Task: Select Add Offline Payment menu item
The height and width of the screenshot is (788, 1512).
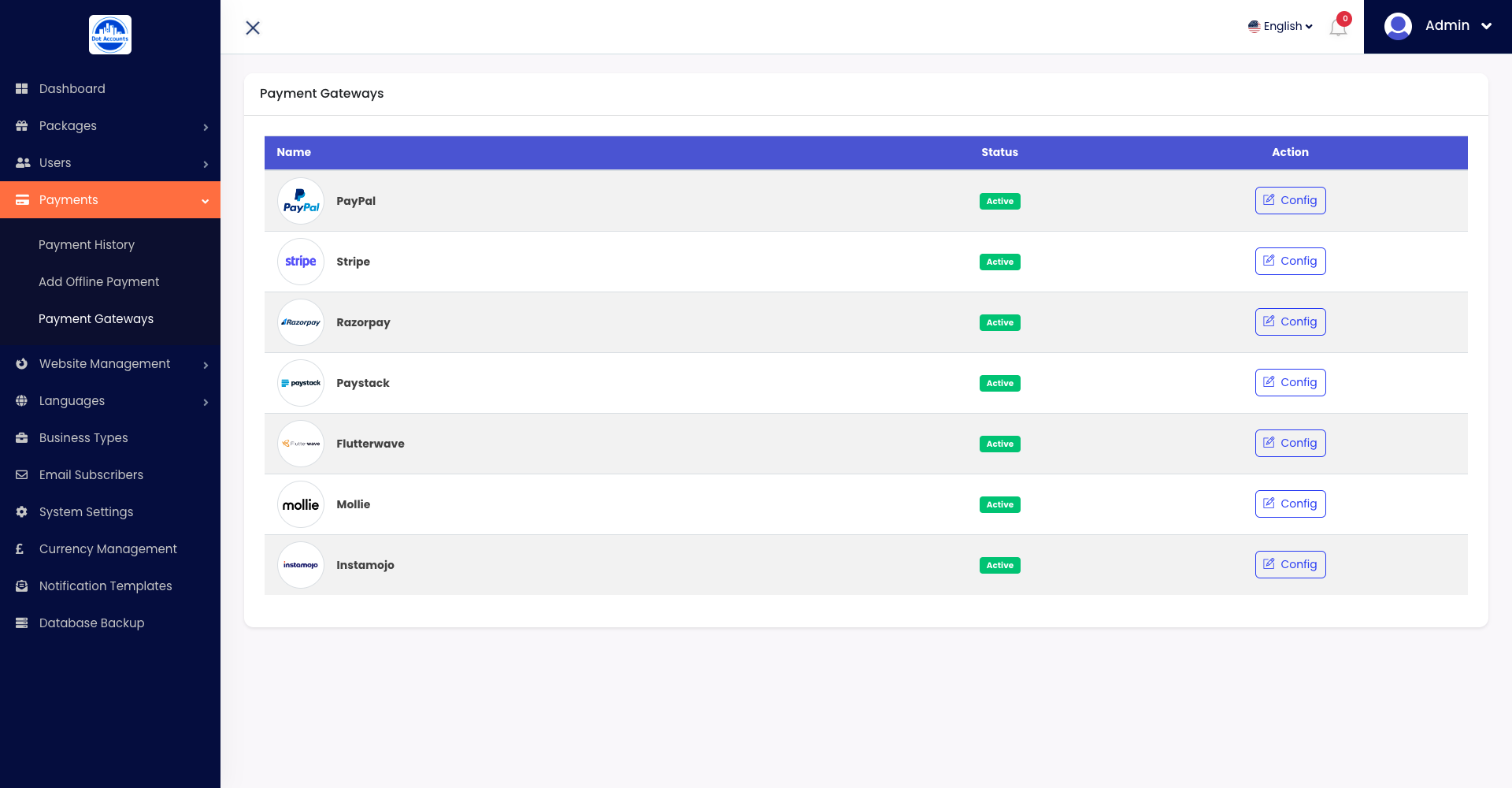Action: [98, 282]
